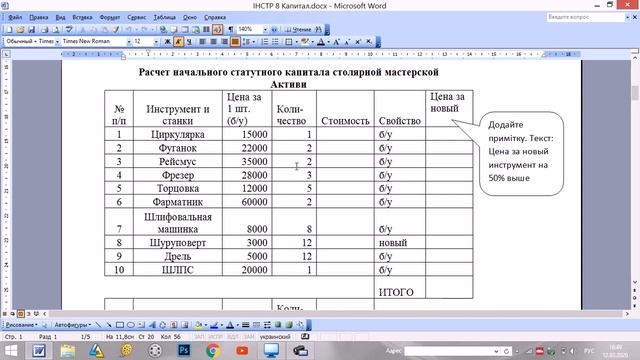Pick the fill color bucket
640x360 pixels.
coord(198,325)
